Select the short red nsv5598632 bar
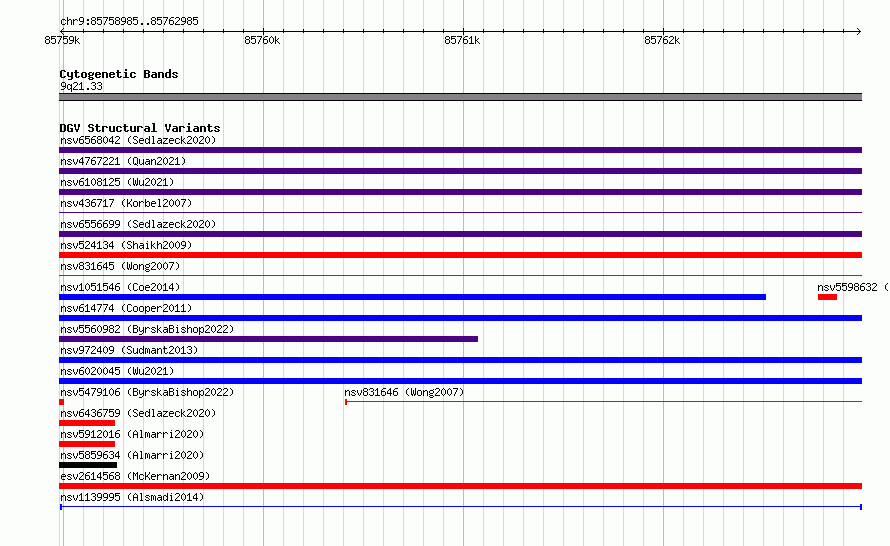890x546 pixels. [x=828, y=297]
